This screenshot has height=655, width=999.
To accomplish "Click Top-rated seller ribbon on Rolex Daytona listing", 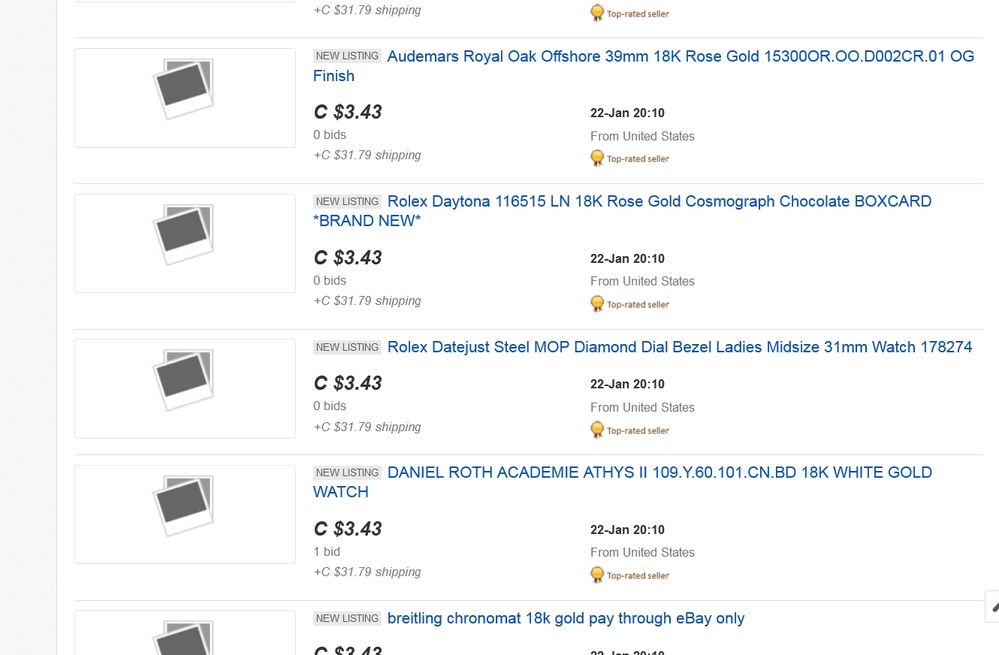I will [629, 304].
